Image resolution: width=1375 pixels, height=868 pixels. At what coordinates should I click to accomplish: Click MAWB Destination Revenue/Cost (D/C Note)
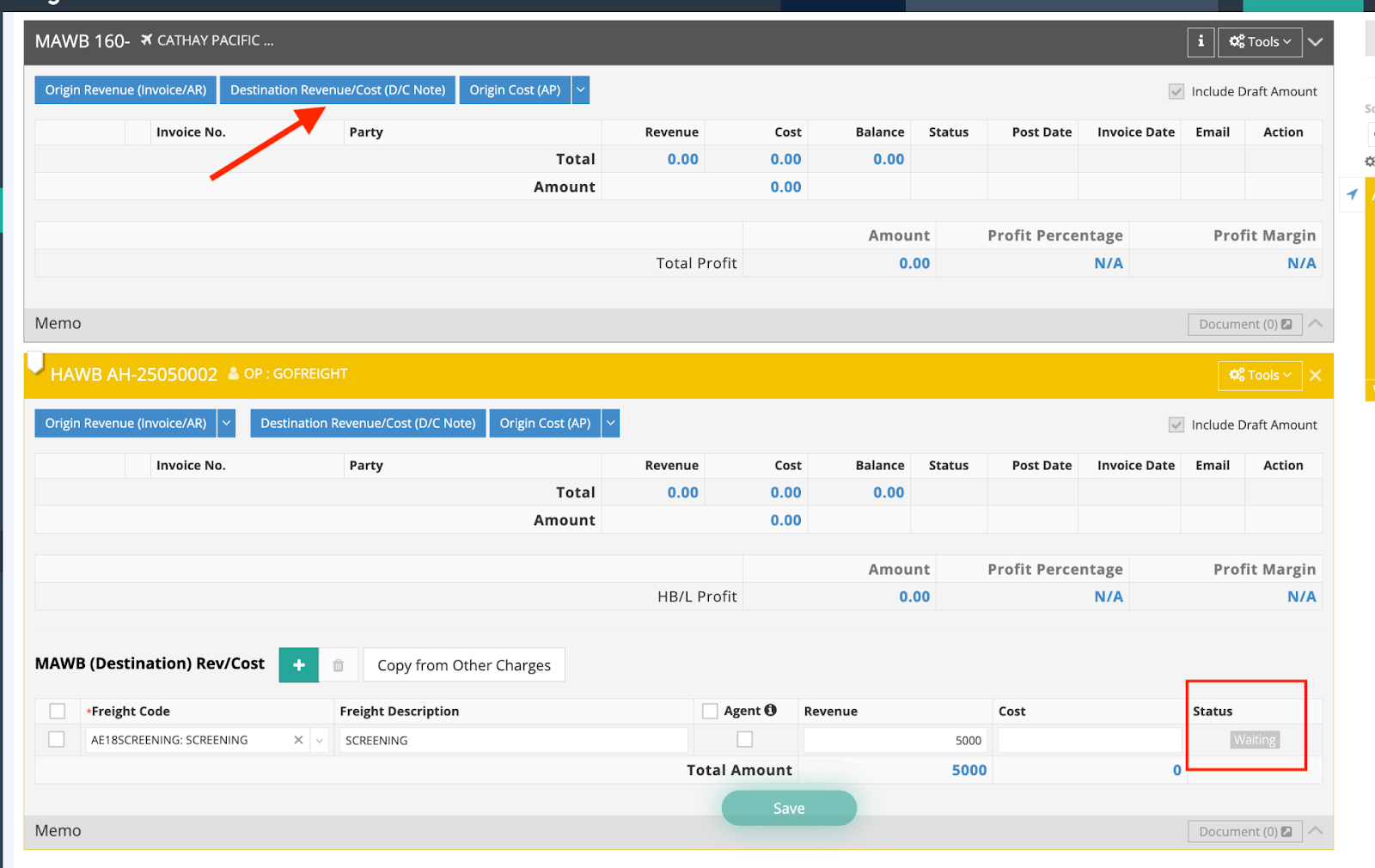click(338, 90)
